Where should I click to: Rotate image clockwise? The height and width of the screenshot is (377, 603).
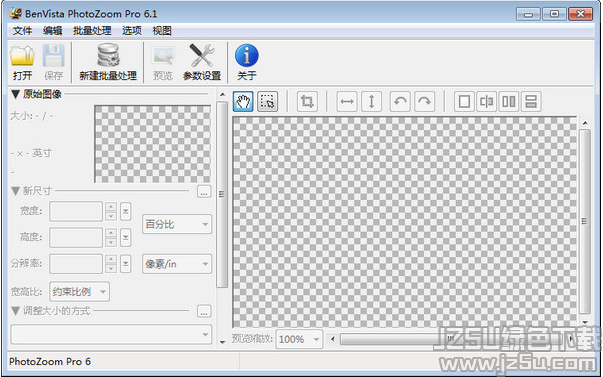point(425,102)
